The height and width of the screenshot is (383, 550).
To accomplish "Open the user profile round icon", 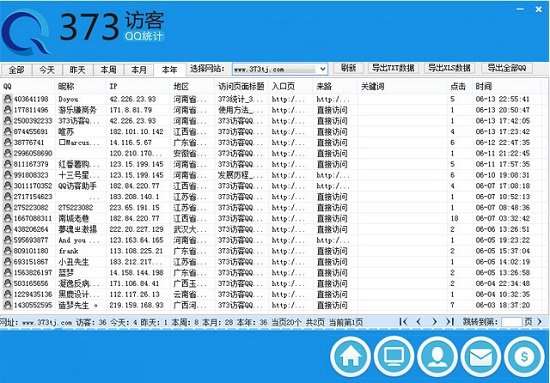I will point(437,357).
